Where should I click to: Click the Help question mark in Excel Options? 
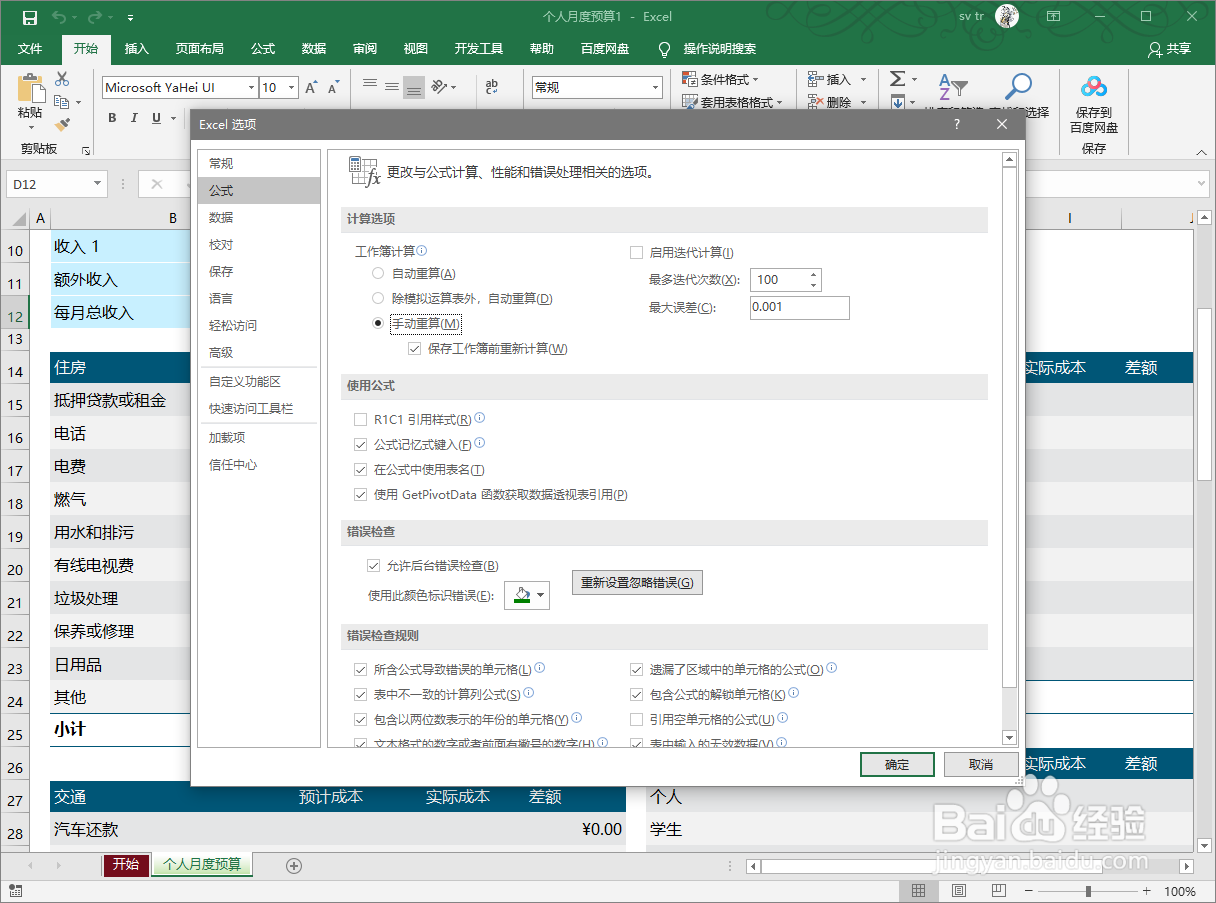(x=956, y=124)
